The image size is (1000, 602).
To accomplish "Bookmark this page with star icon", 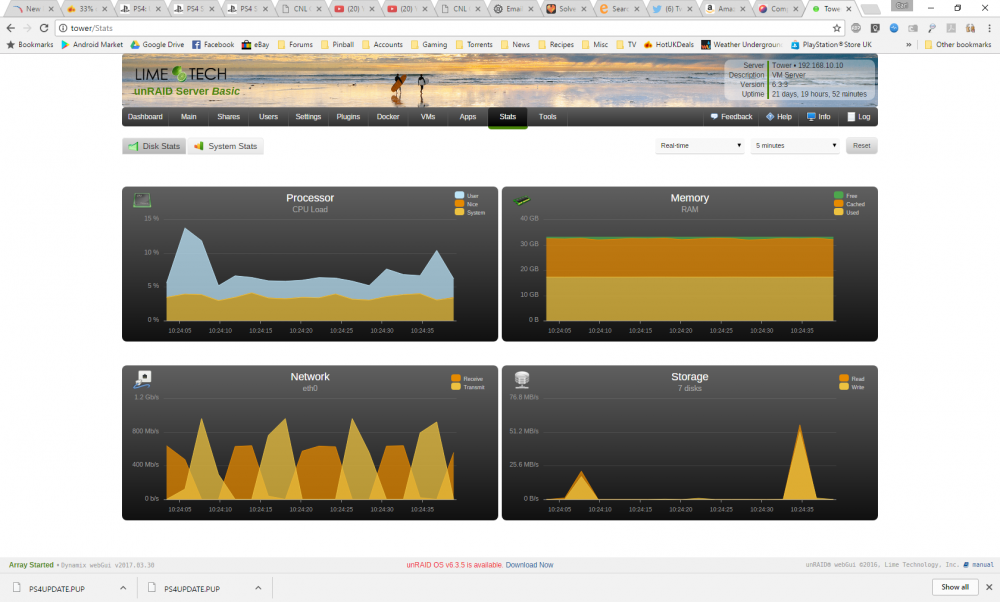I will point(837,28).
